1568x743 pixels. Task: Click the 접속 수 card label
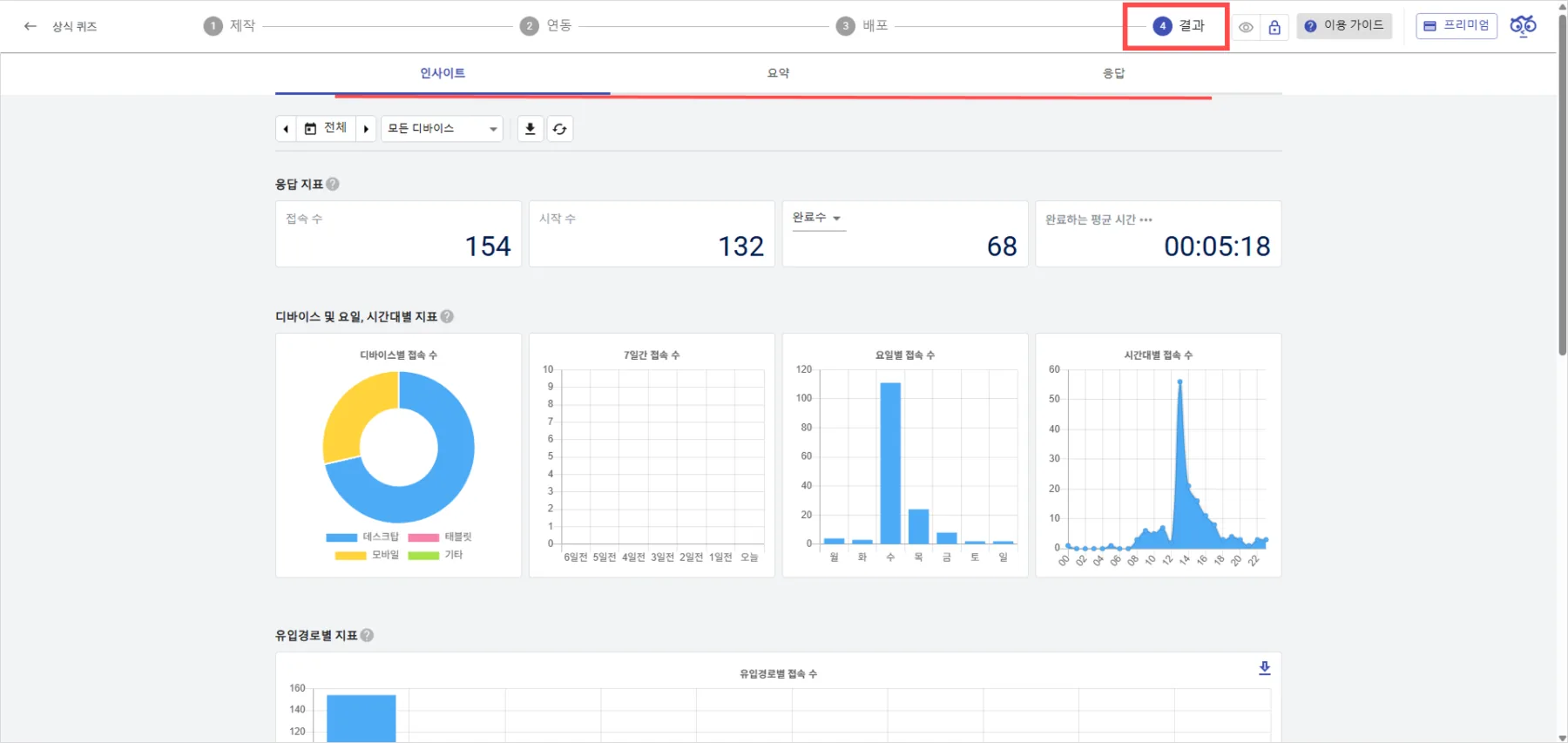point(304,219)
